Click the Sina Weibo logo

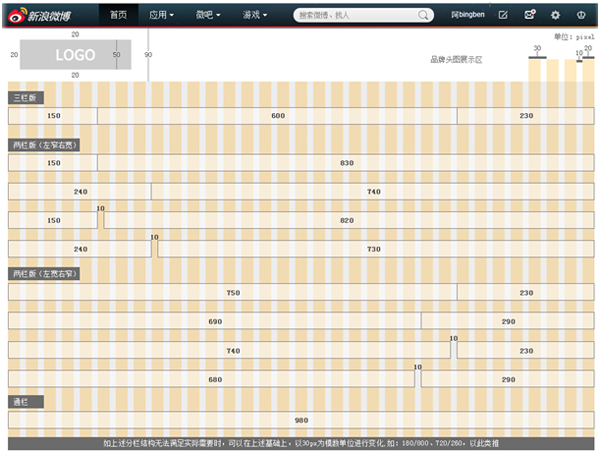(x=39, y=15)
